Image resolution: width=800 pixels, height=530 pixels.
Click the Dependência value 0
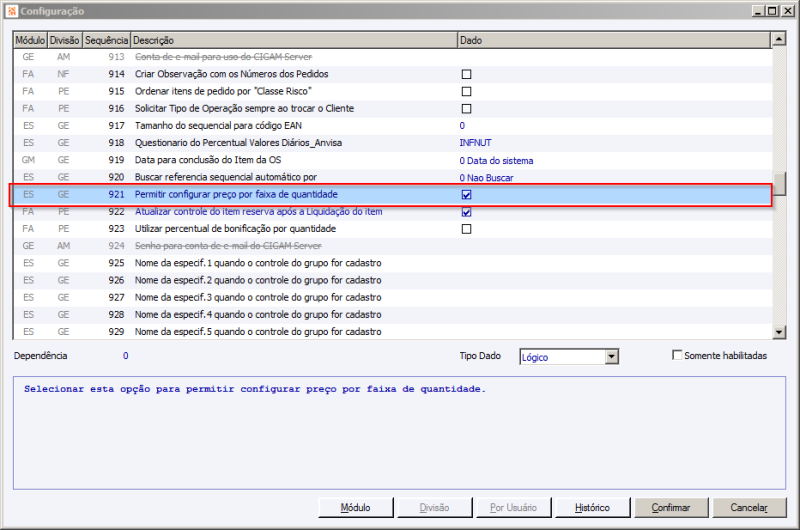(x=126, y=356)
